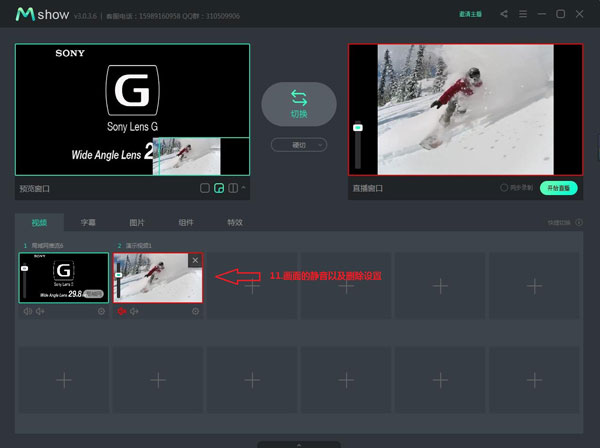
Task: Click the green 邀请主播 link in title bar
Action: pos(470,14)
